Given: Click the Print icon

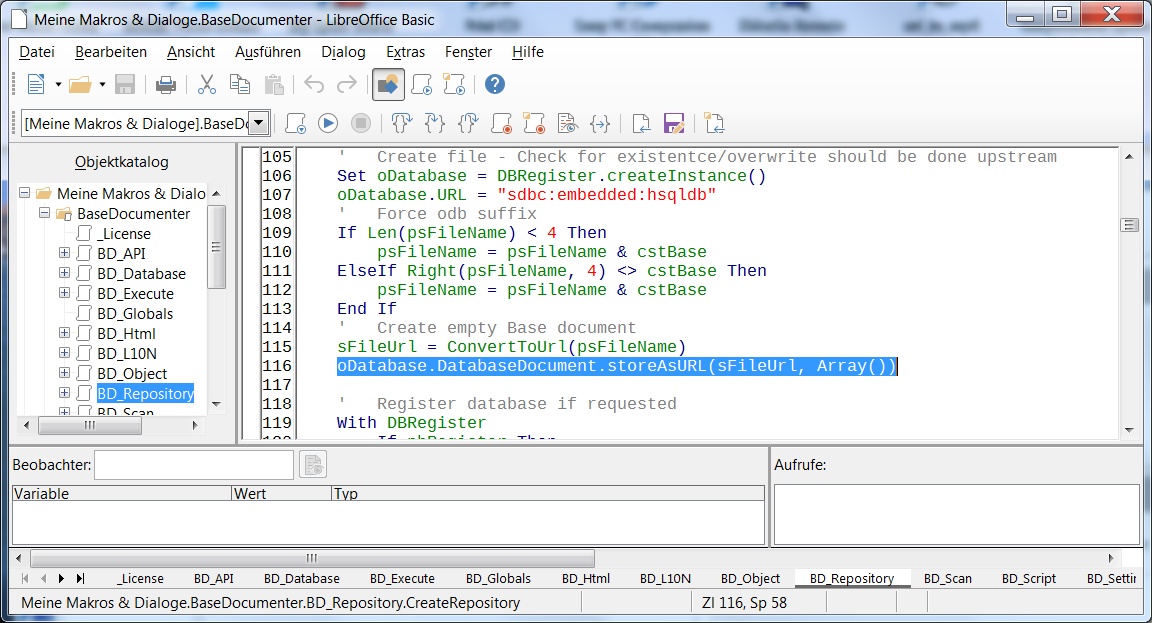Looking at the screenshot, I should click(166, 84).
